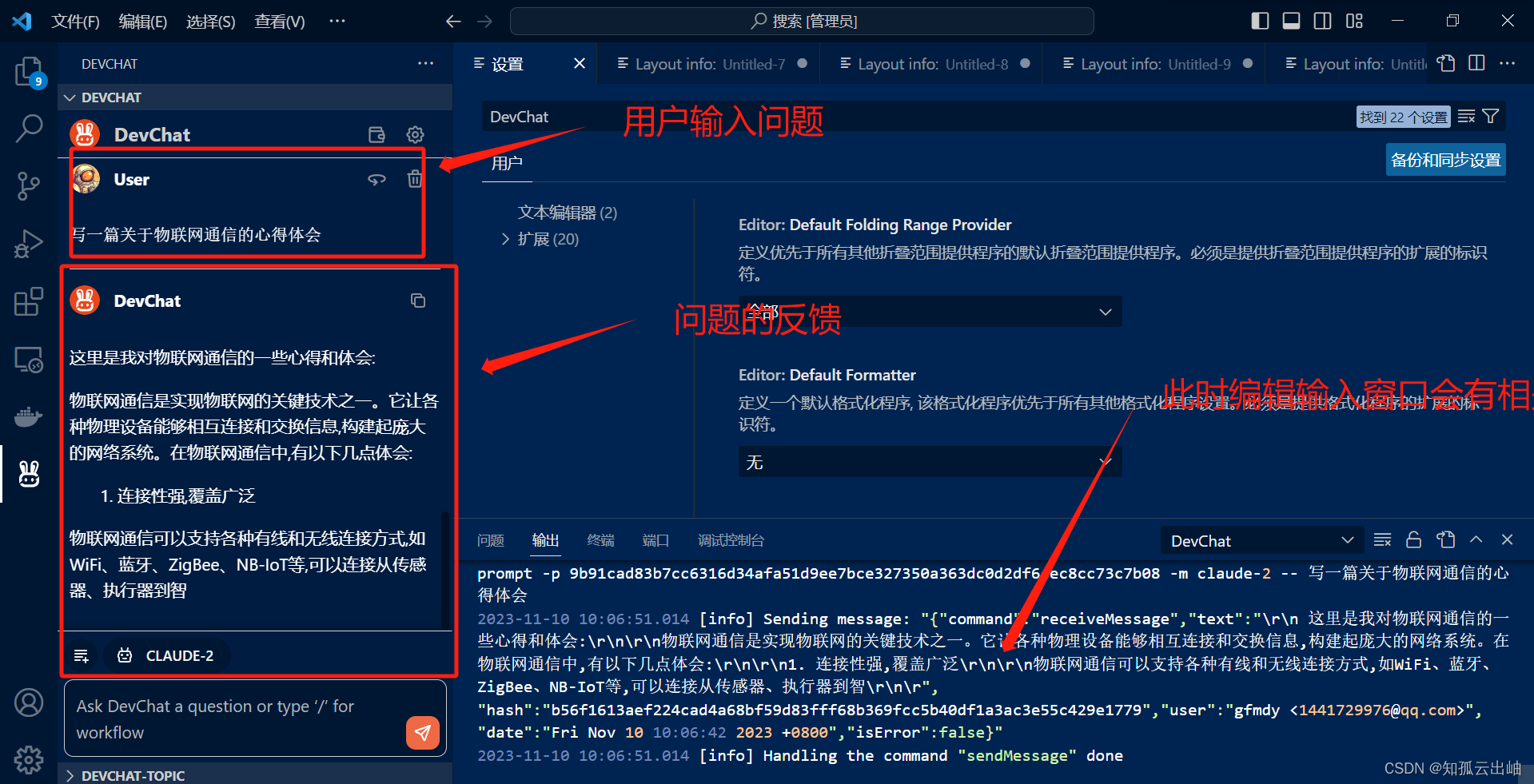Open the settings filter funnel icon
Image resolution: width=1534 pixels, height=784 pixels.
click(x=1491, y=117)
